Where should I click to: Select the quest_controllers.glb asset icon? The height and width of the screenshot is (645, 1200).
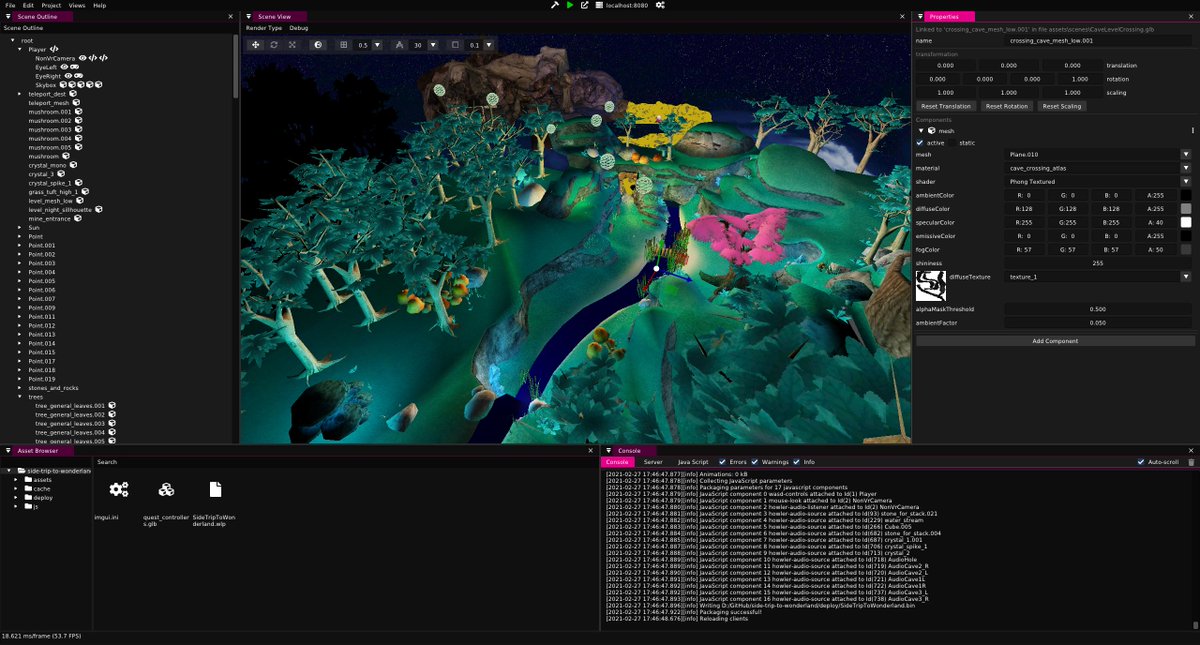point(167,490)
